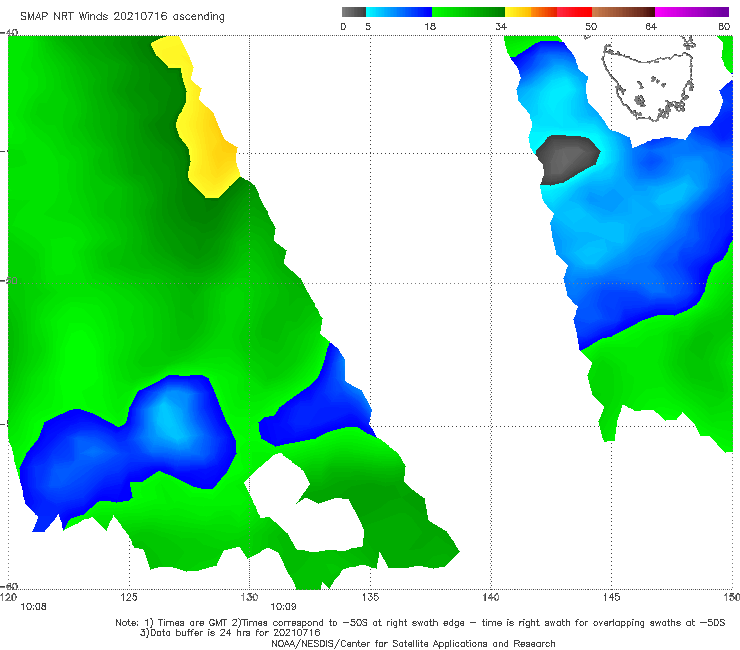Click the longitude label '145'
The width and height of the screenshot is (740, 650).
[x=612, y=597]
